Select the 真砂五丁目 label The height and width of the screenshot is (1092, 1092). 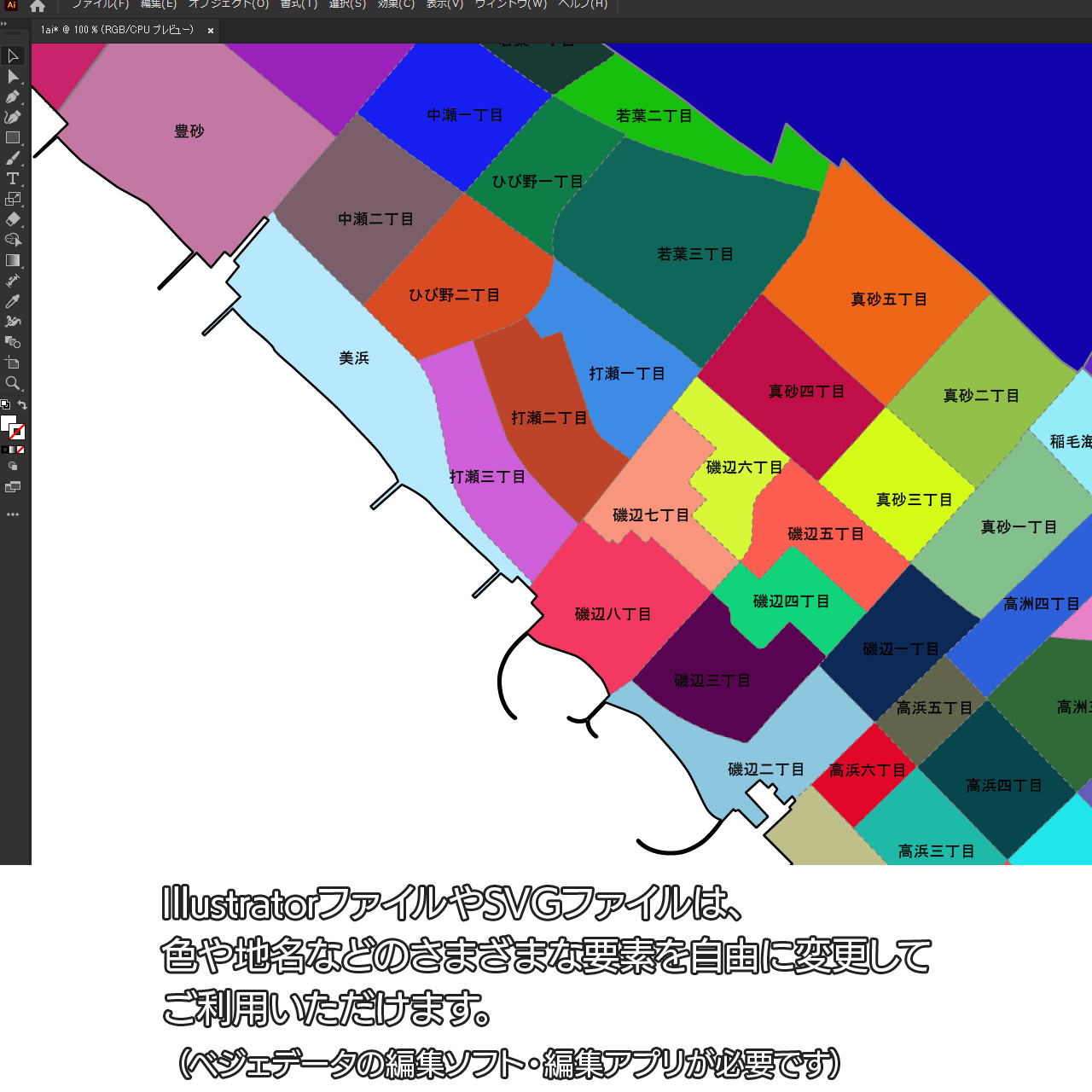(x=889, y=299)
